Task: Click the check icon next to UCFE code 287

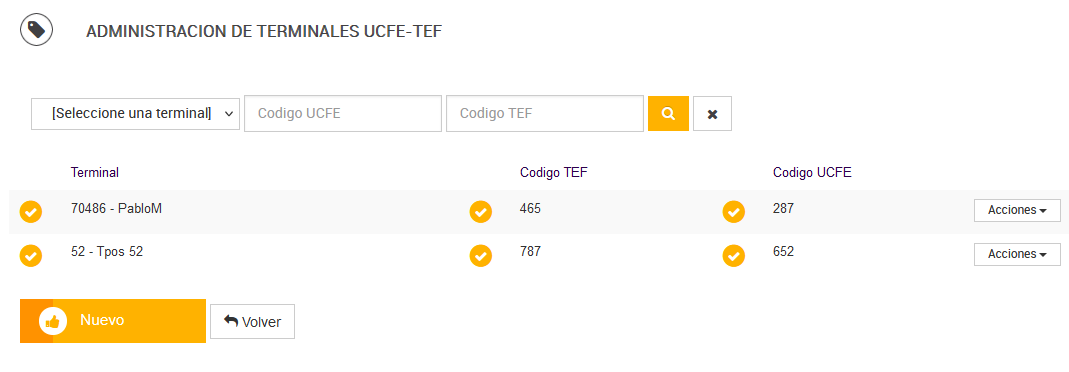Action: point(734,212)
